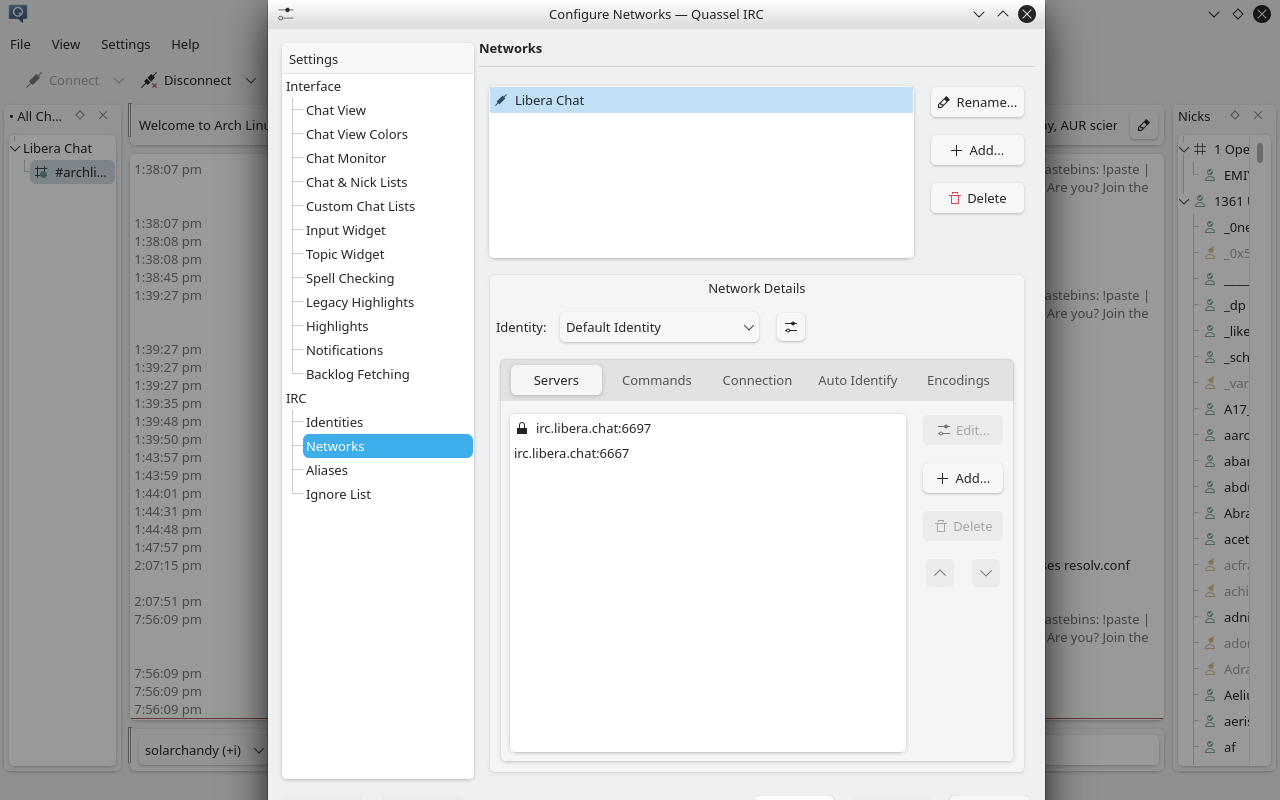The width and height of the screenshot is (1280, 800).
Task: Switch to the Servers tab
Action: pyautogui.click(x=556, y=380)
